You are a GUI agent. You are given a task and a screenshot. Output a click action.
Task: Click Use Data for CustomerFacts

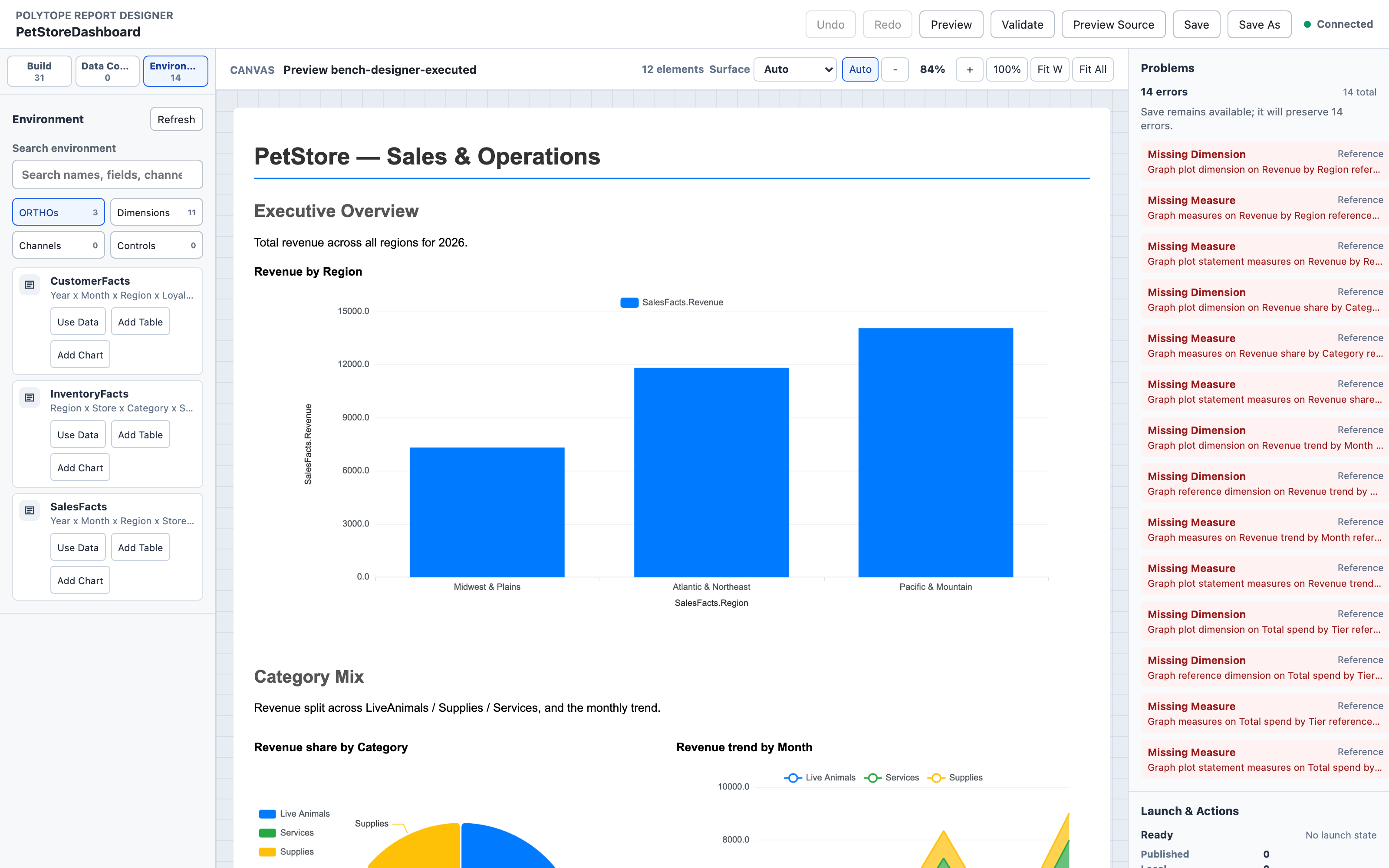pyautogui.click(x=78, y=322)
